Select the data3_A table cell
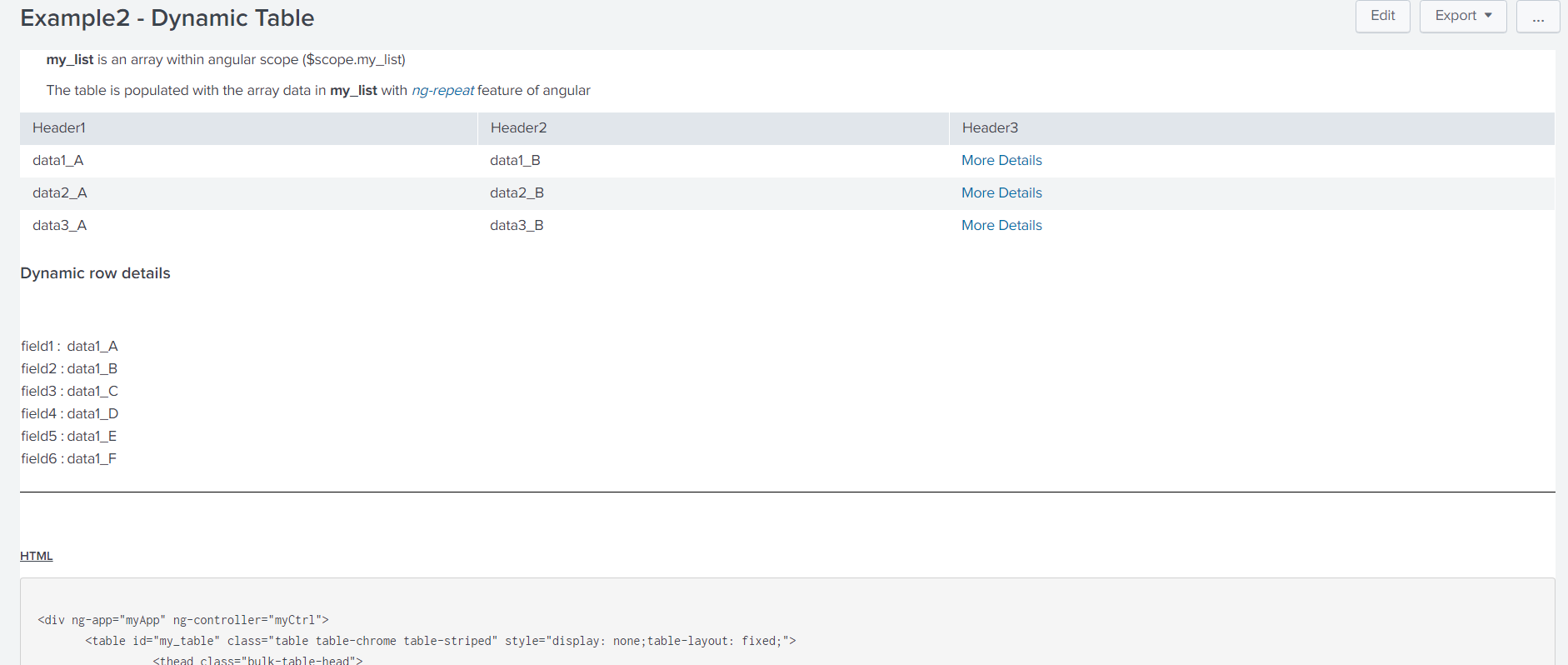Screen dimensions: 1568x665 point(59,225)
